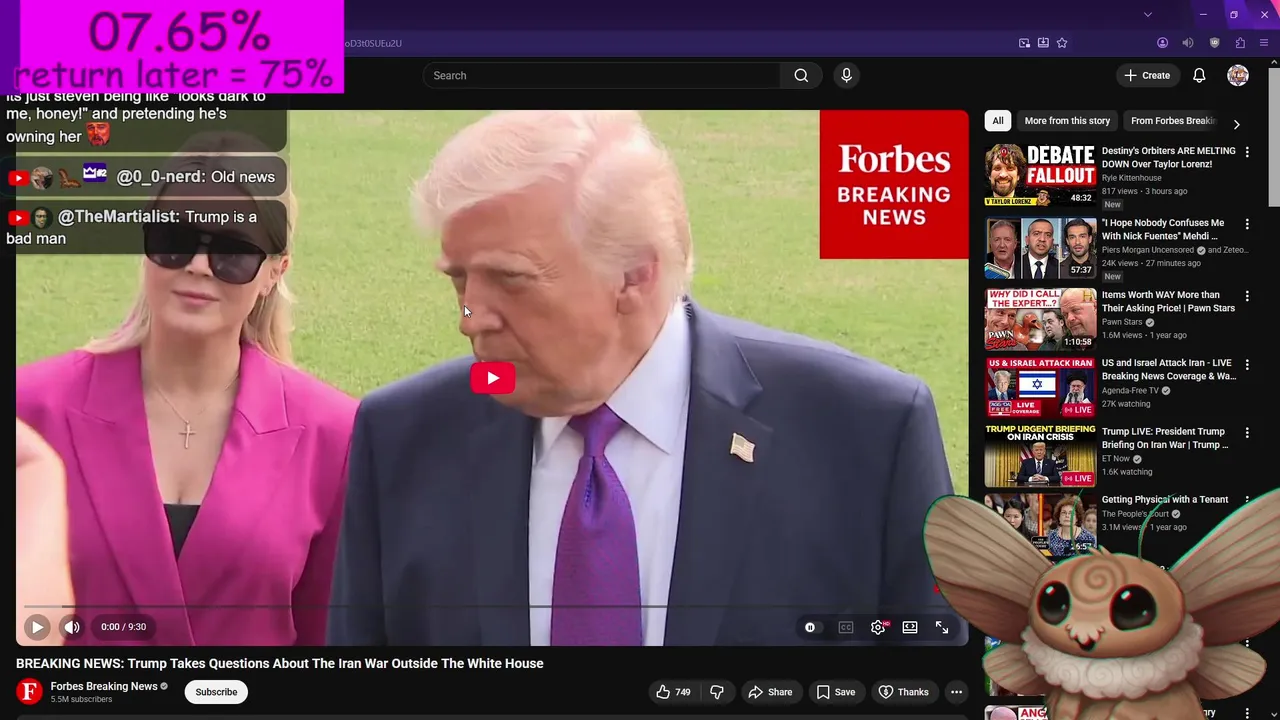Screen dimensions: 1280x720
Task: Bookmark this page with star icon
Action: [1062, 43]
